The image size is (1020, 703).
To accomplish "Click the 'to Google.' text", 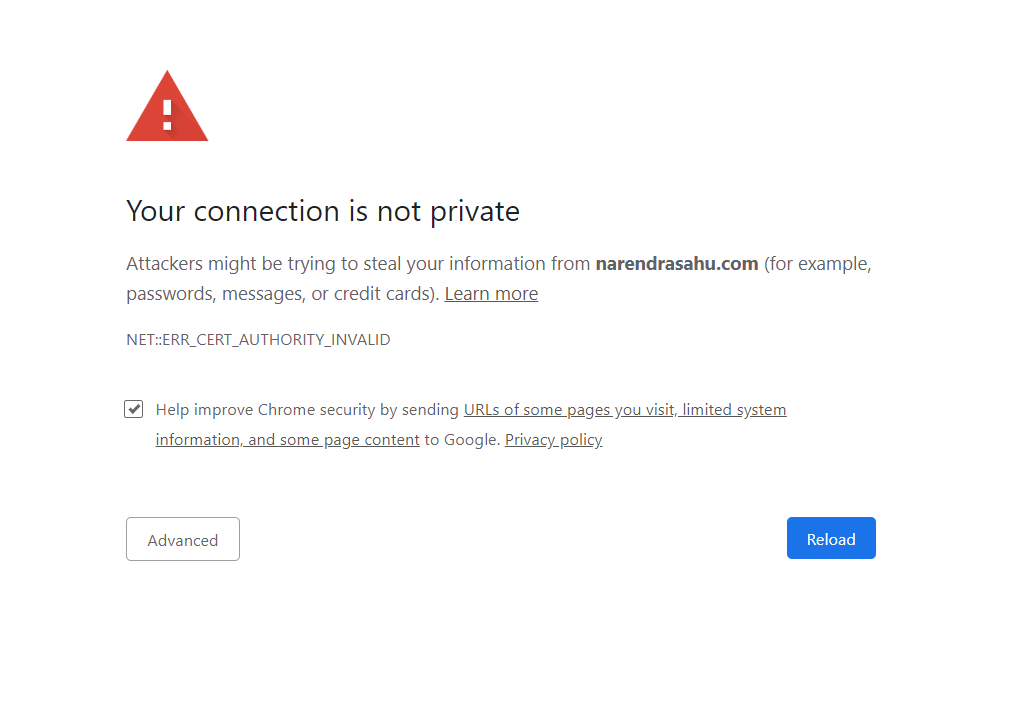I will click(462, 440).
